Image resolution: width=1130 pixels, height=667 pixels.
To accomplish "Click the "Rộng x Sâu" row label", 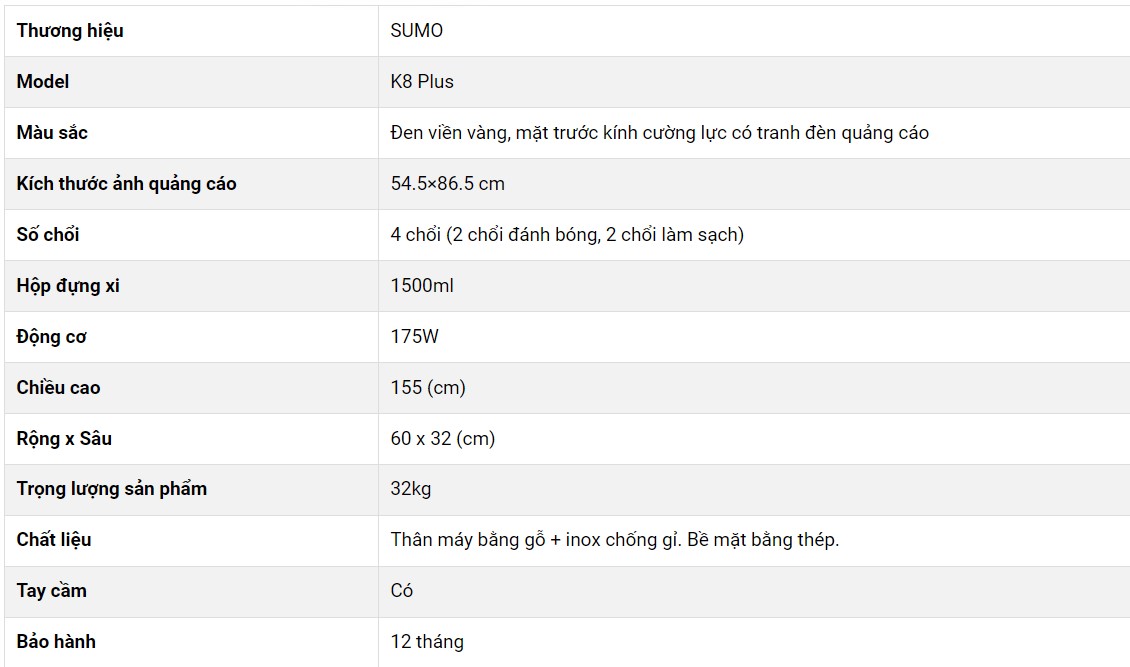I will [64, 439].
